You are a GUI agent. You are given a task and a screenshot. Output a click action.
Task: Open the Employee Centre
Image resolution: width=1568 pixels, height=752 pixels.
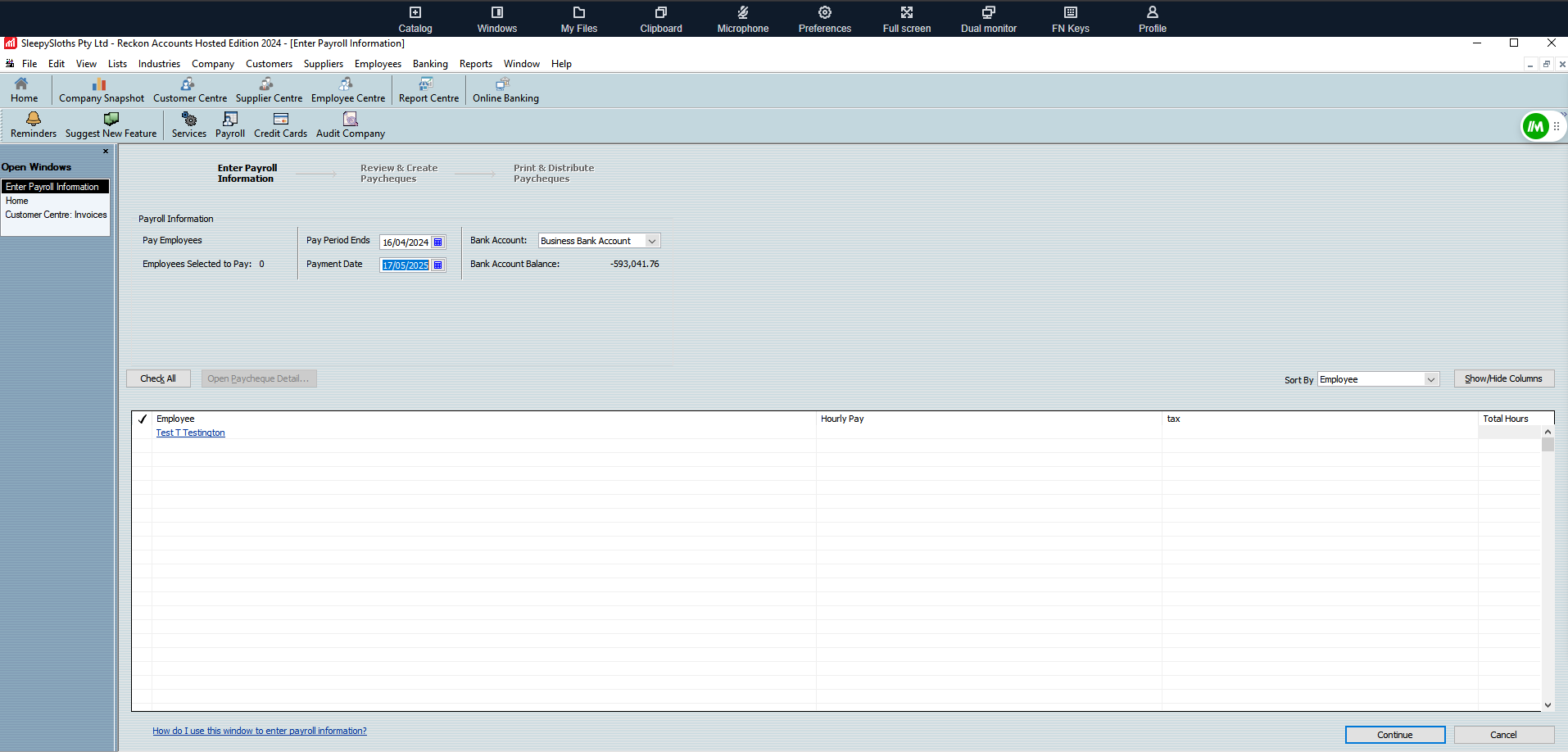[348, 90]
